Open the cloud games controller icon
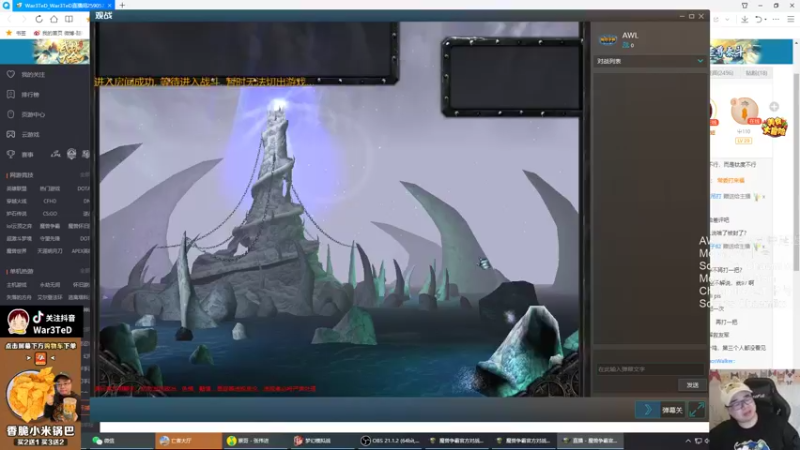This screenshot has height=450, width=800. (x=11, y=134)
